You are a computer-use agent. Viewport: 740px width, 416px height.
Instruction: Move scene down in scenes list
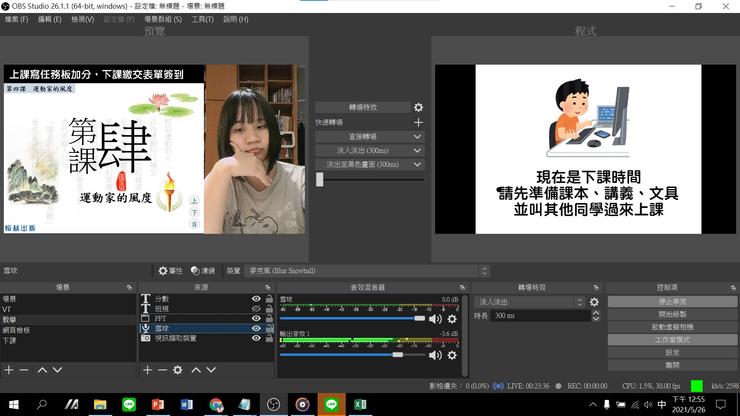(57, 370)
